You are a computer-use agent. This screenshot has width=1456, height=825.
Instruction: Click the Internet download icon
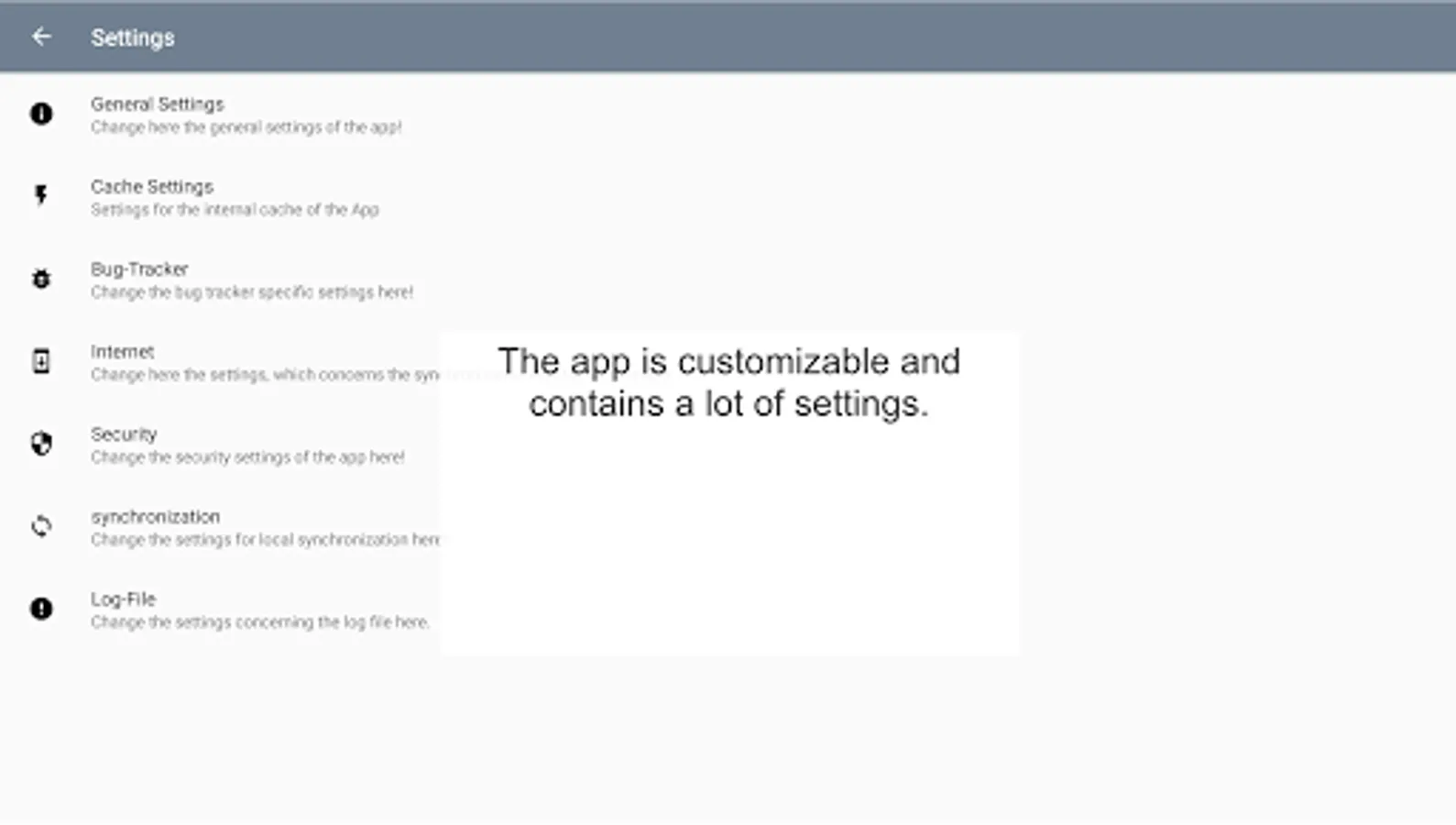pyautogui.click(x=41, y=361)
